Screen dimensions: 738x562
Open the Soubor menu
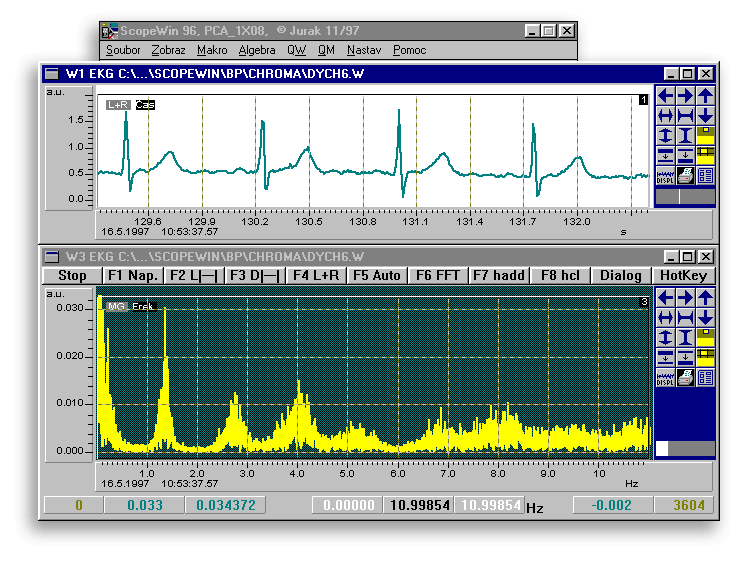pyautogui.click(x=123, y=50)
